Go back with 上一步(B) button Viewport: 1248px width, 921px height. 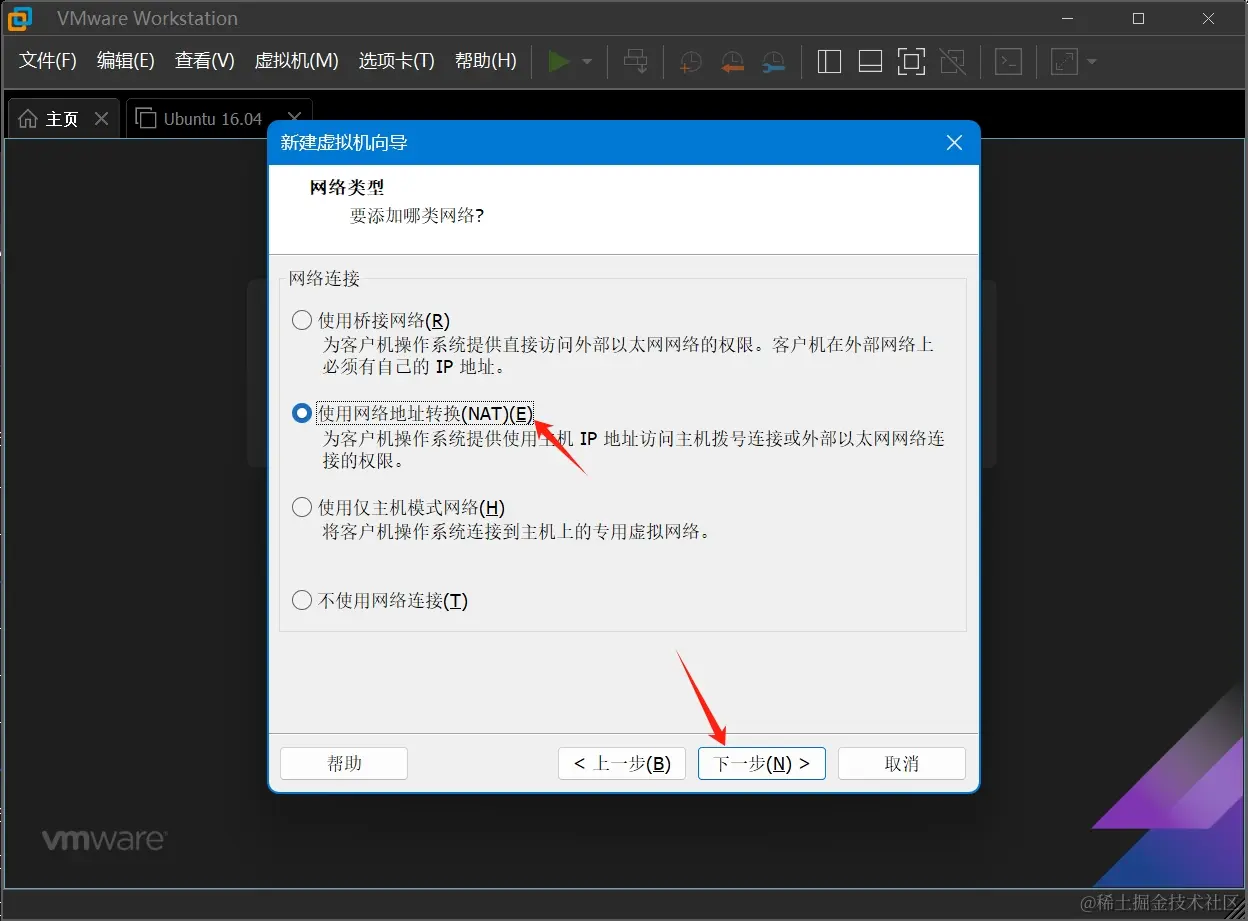click(x=622, y=764)
